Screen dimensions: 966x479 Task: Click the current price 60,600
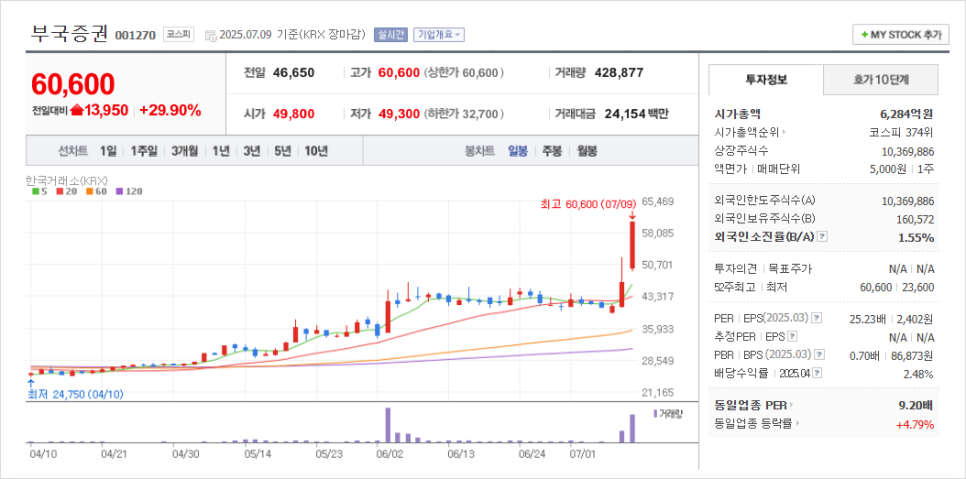[73, 84]
